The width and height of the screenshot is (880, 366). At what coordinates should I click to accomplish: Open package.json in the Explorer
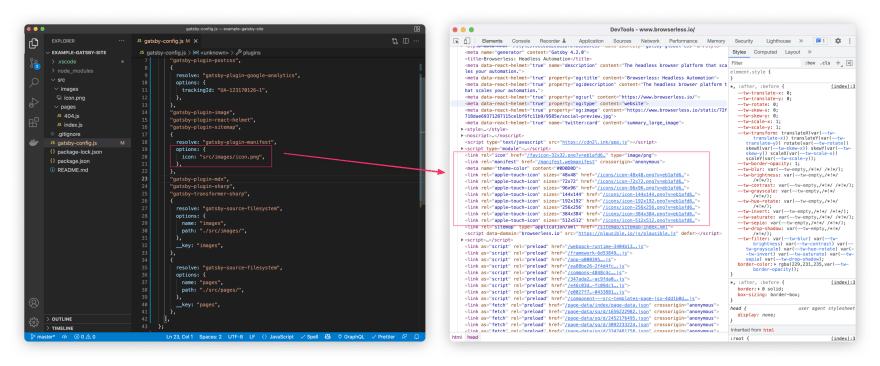(x=73, y=161)
